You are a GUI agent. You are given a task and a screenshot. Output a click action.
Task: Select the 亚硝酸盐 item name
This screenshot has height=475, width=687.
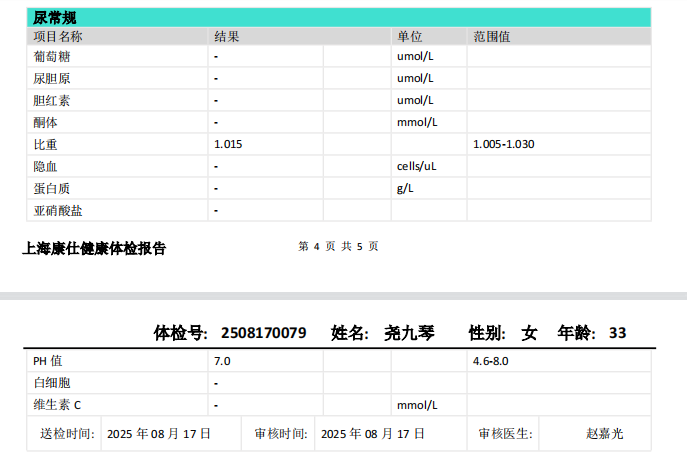58,210
